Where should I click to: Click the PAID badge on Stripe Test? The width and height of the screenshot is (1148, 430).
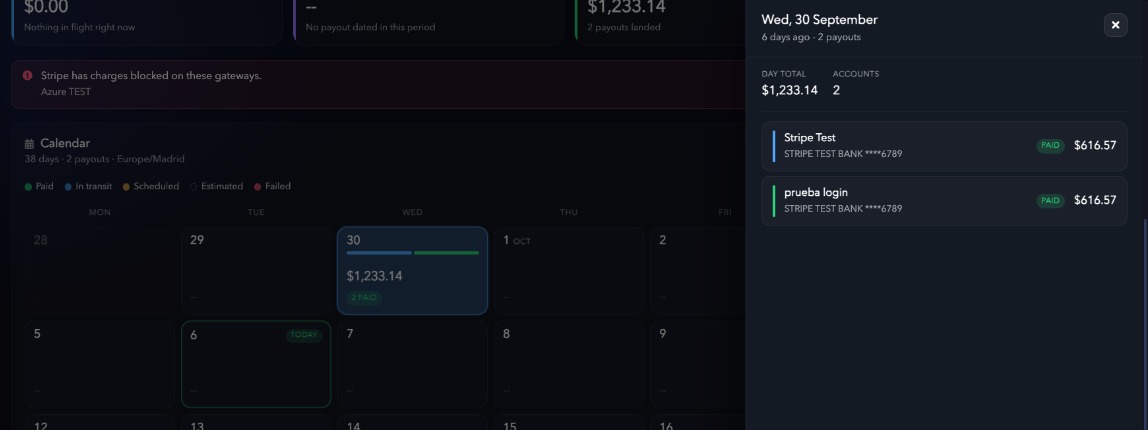click(x=1050, y=146)
